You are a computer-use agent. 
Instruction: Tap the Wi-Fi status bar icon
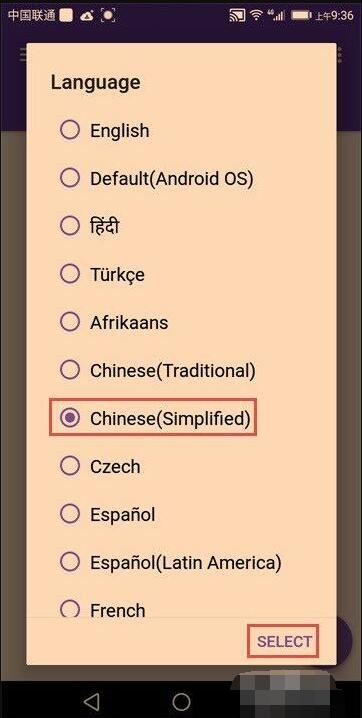point(257,15)
